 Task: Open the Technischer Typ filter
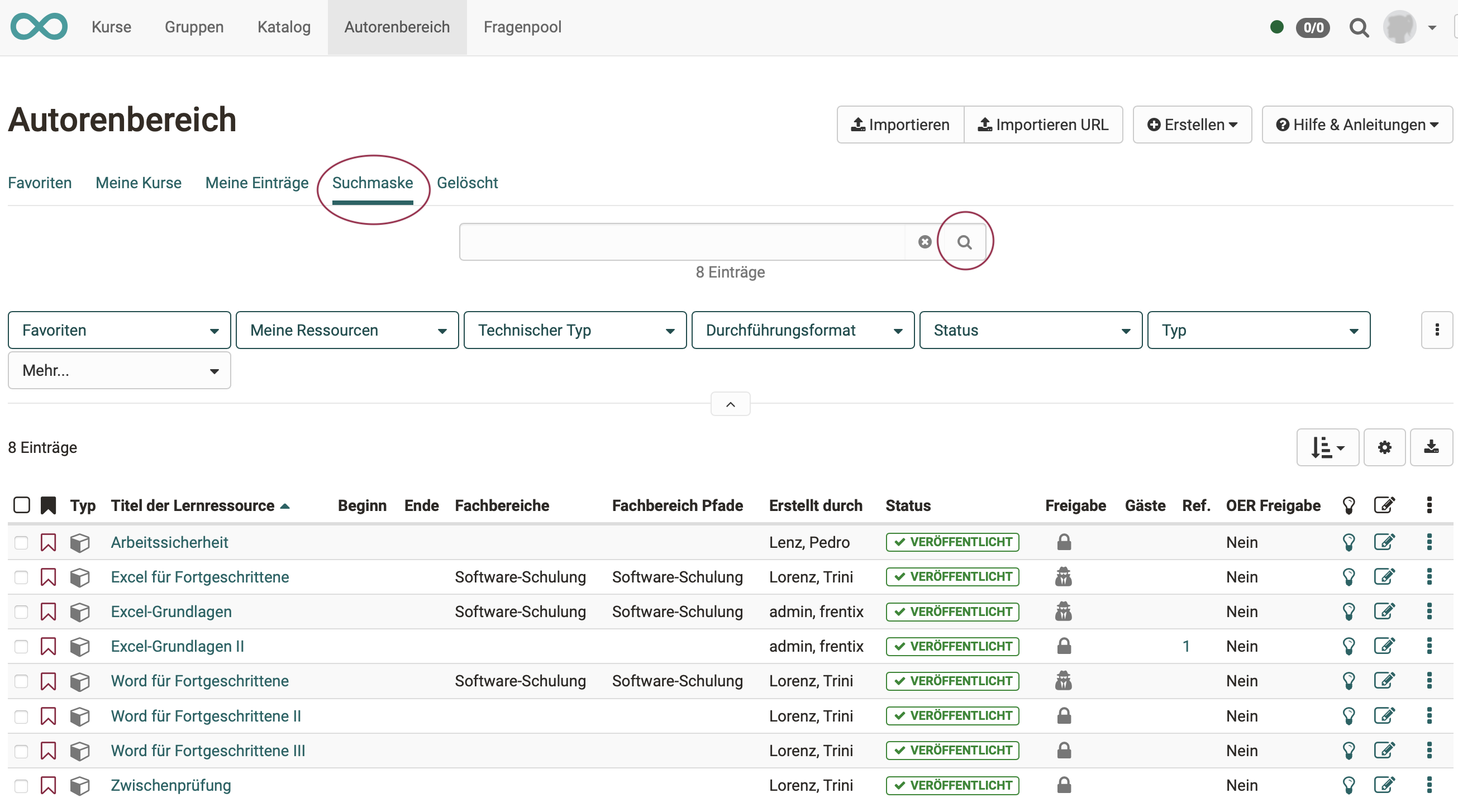pyautogui.click(x=575, y=330)
